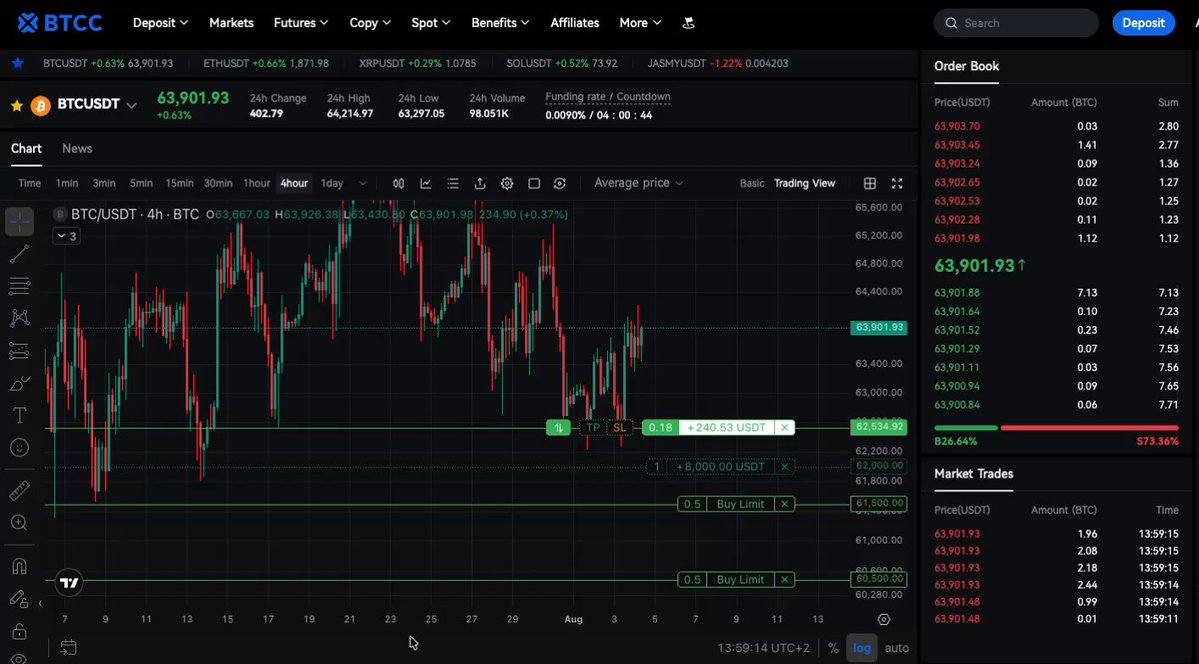Click the candlestick chart style icon
This screenshot has width=1199, height=664.
(x=398, y=184)
